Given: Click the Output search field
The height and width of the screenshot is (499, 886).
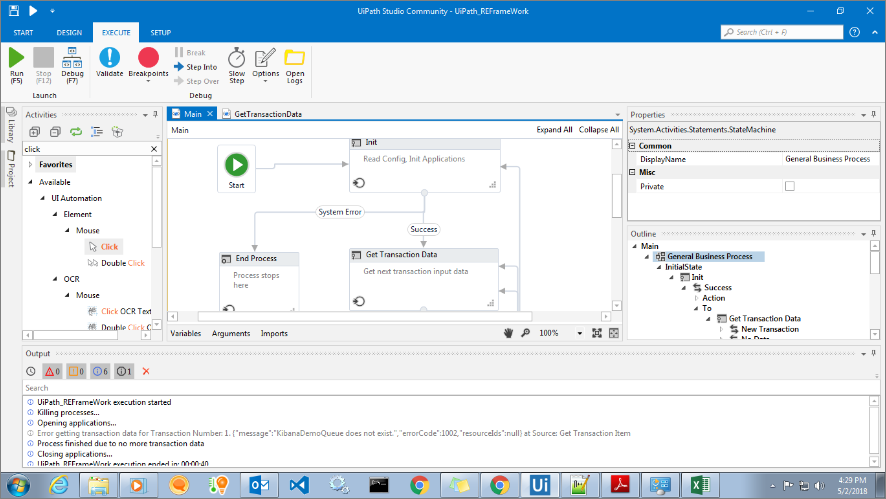Looking at the screenshot, I should click(300, 388).
